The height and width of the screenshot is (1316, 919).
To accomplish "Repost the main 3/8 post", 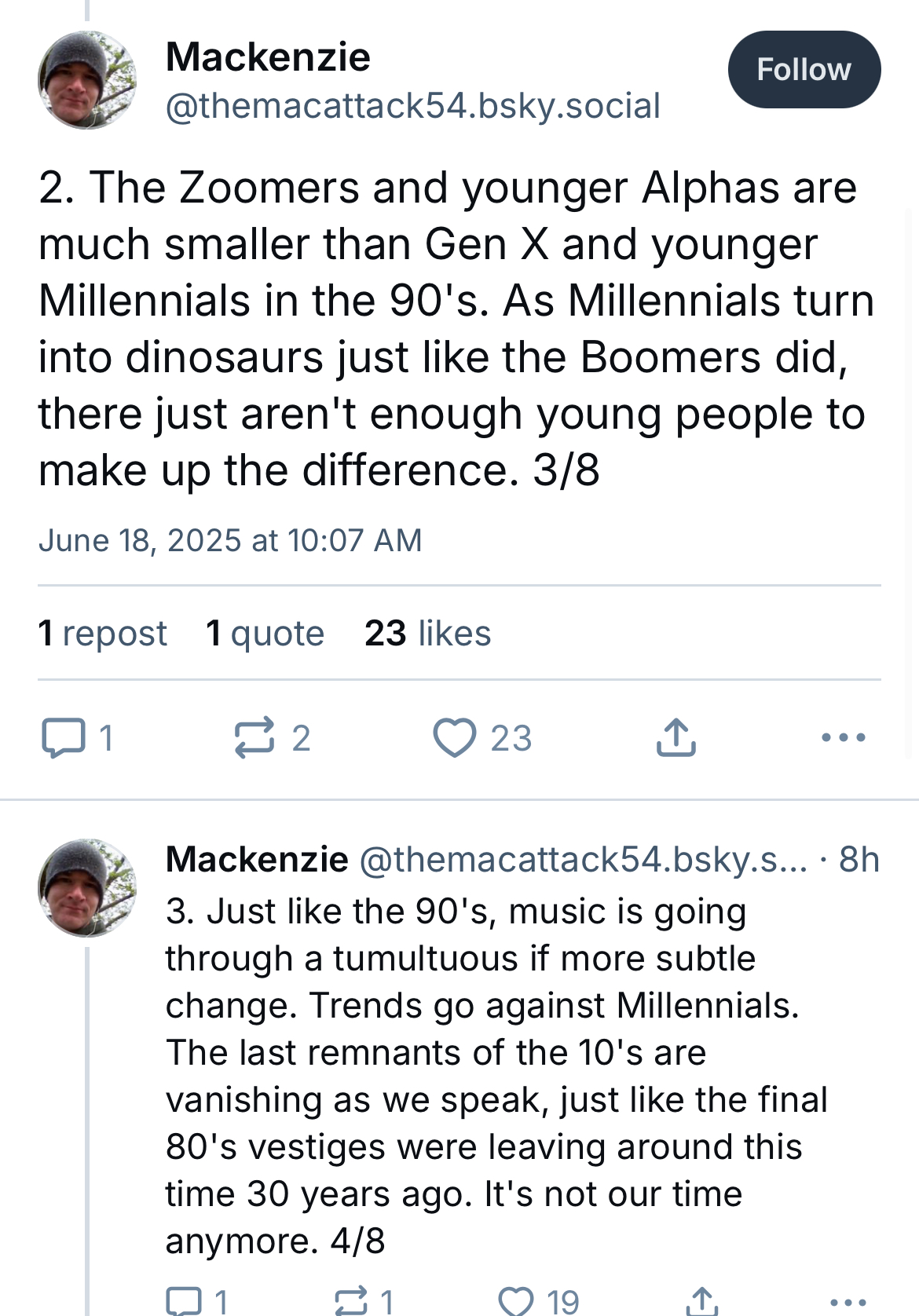I will coord(273,737).
